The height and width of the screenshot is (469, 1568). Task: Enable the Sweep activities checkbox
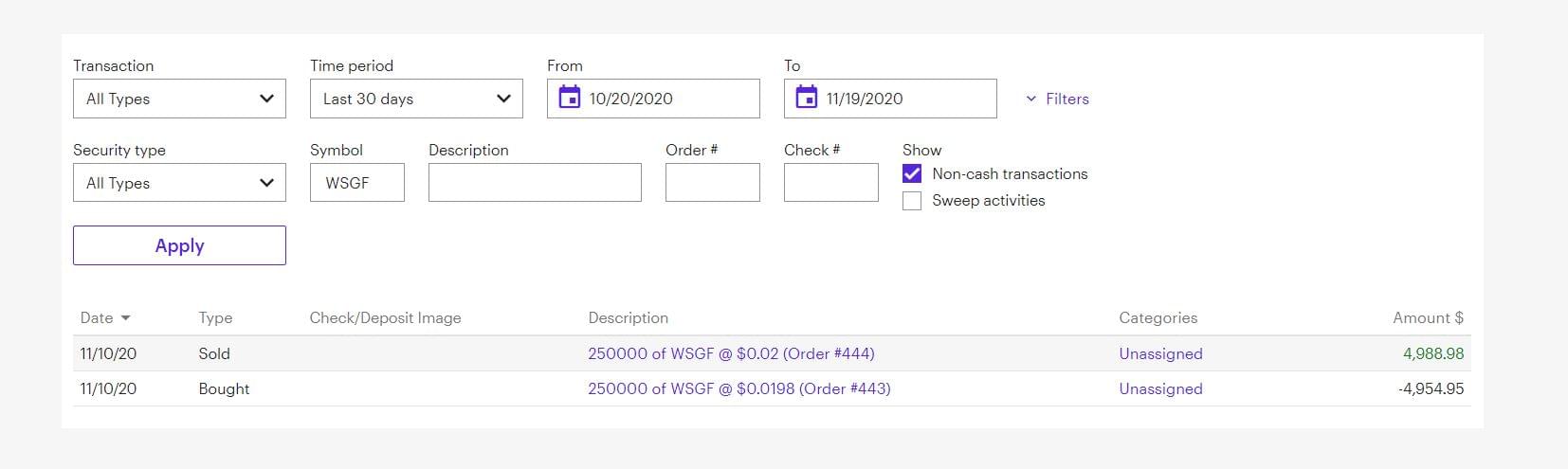(912, 201)
